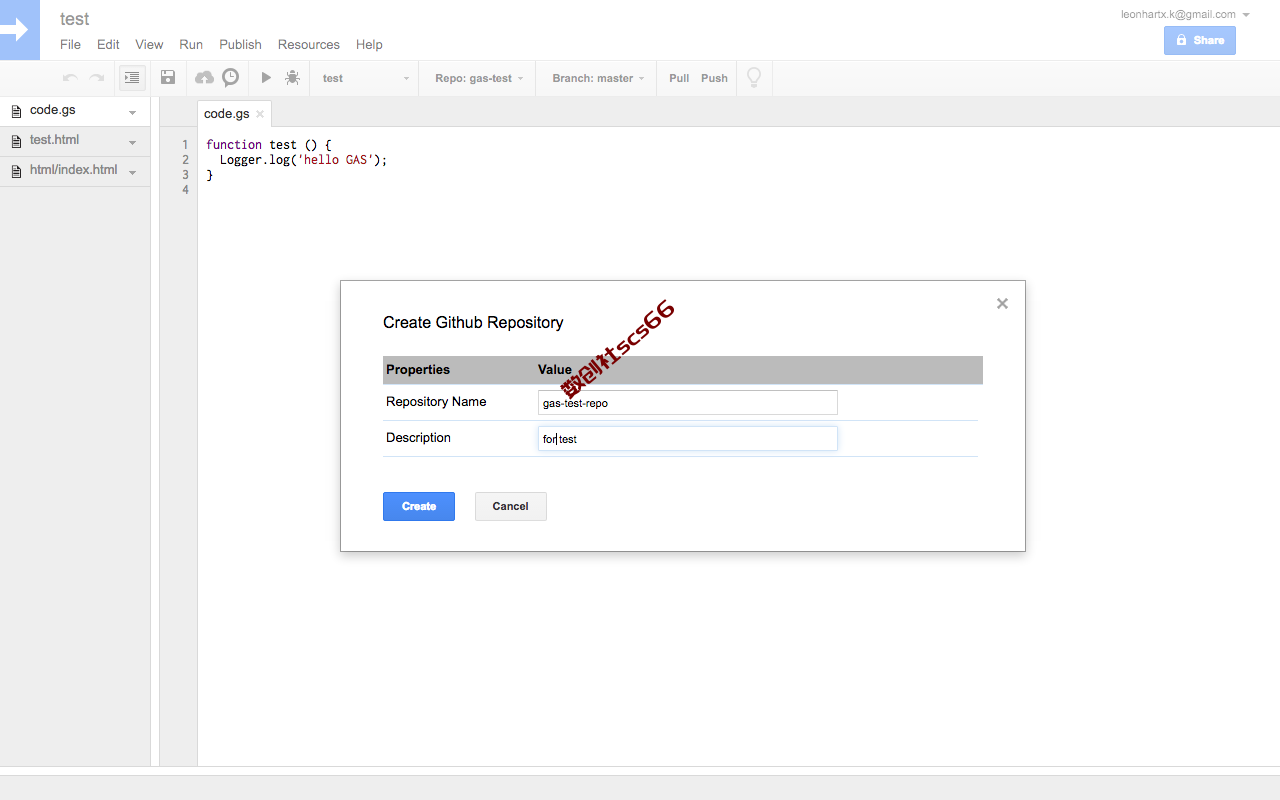Click the project title test
1280x800 pixels.
[x=75, y=19]
